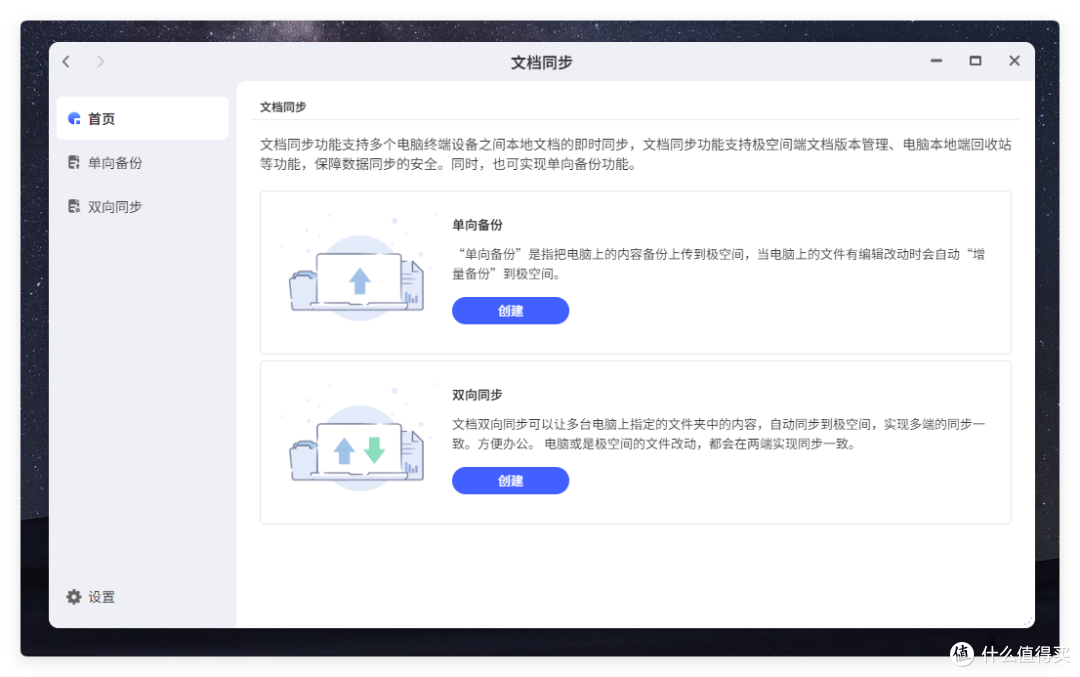Maximize the 文档同步 window
The image size is (1080, 677).
point(975,61)
